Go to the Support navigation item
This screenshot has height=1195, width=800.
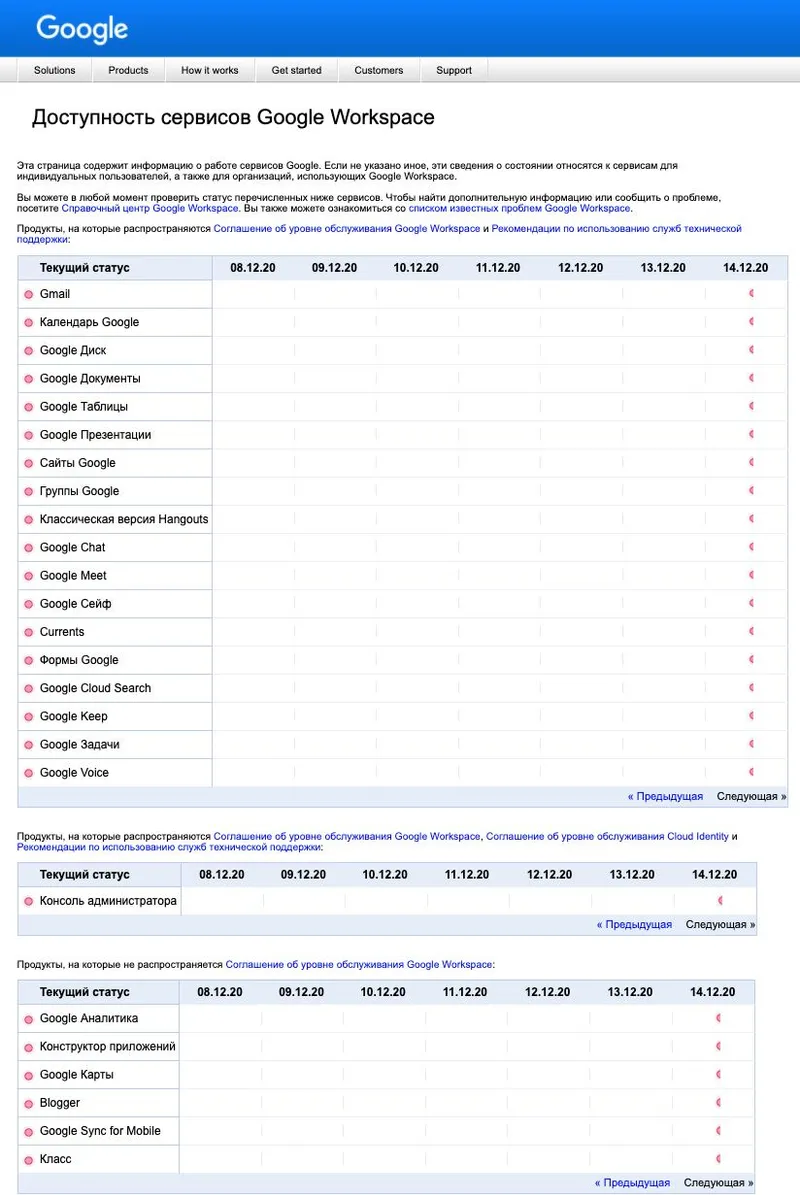453,70
